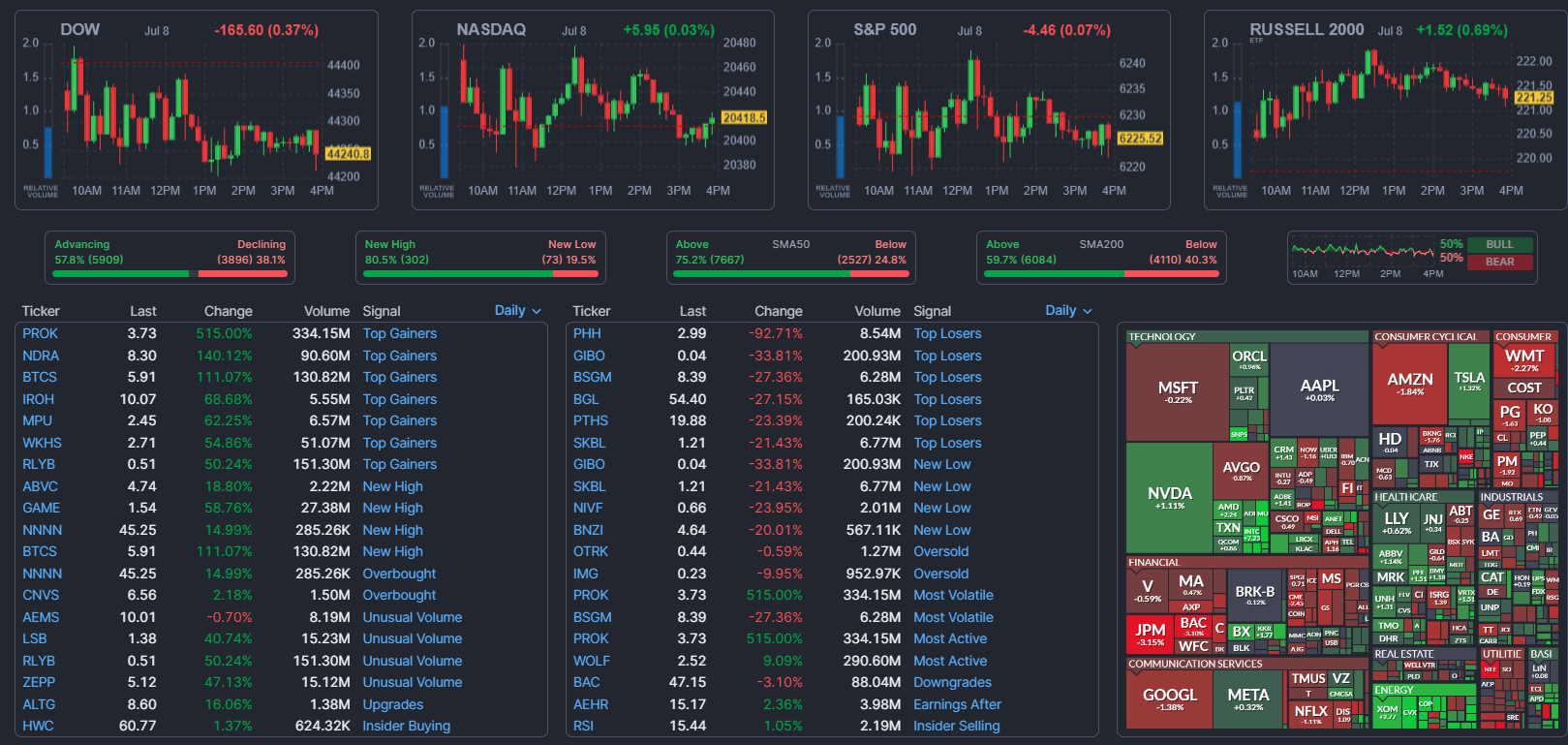Screen dimensions: 1568x745
Task: Select the AAPL tile in the heatmap
Action: (x=1319, y=389)
